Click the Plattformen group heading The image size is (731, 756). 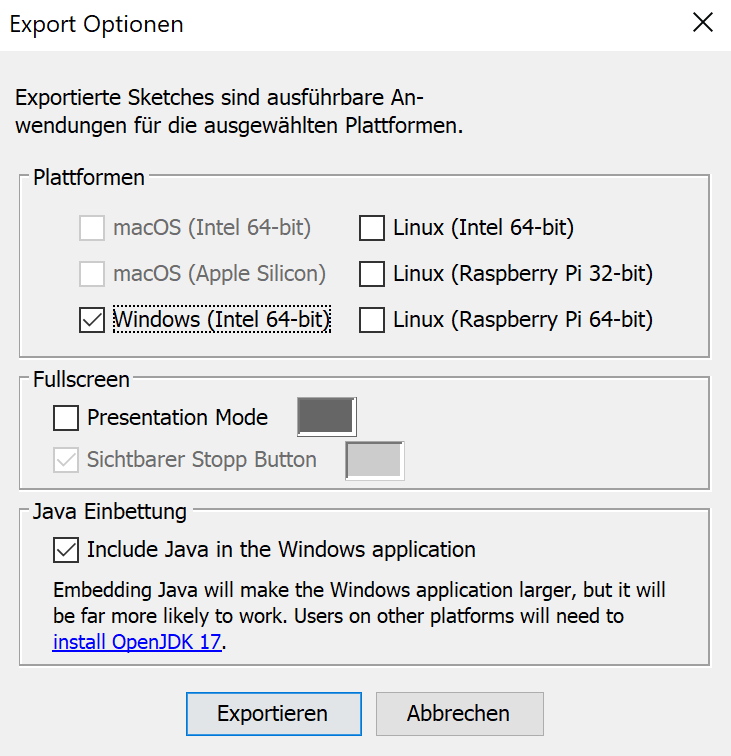tap(89, 178)
